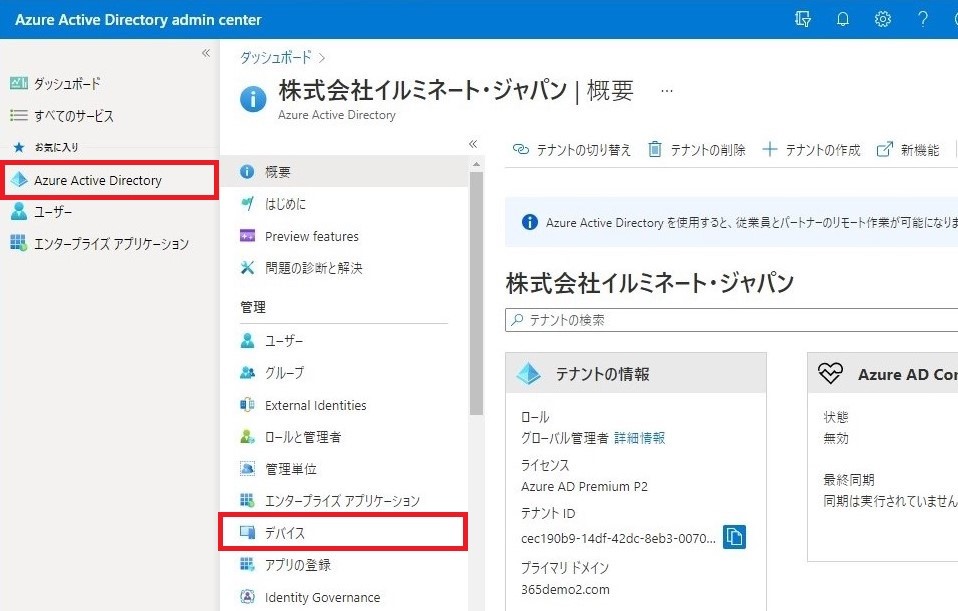
Task: Select 概要 in the resource menu
Action: (x=345, y=172)
